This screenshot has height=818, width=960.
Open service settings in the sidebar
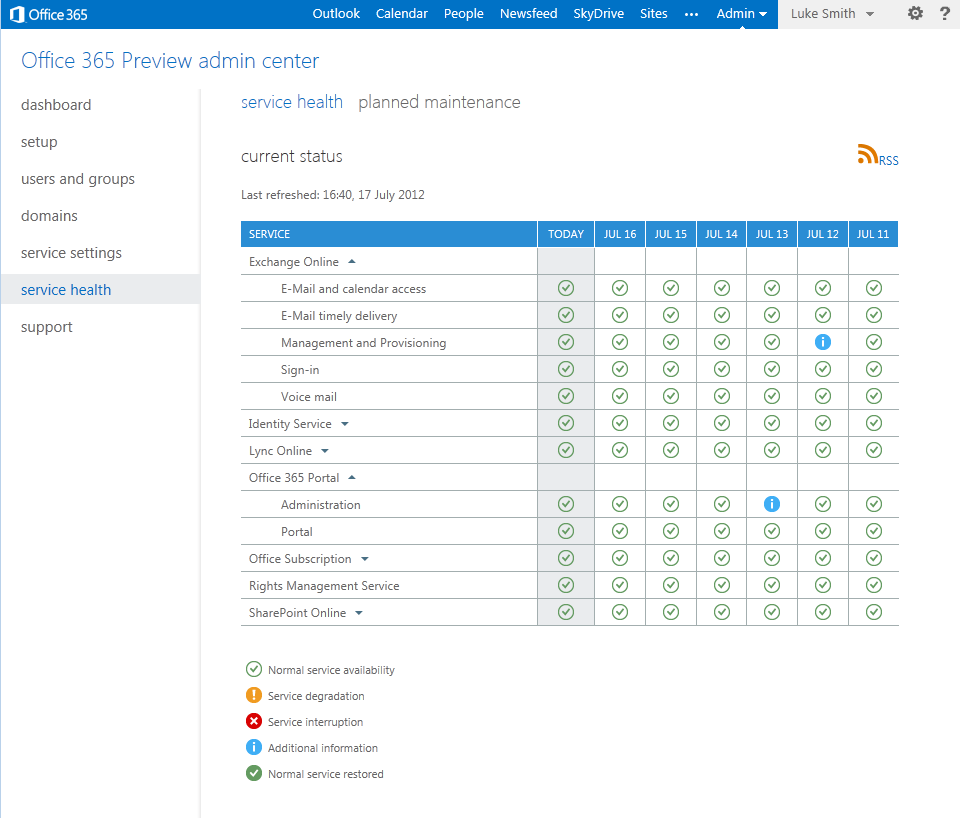71,253
